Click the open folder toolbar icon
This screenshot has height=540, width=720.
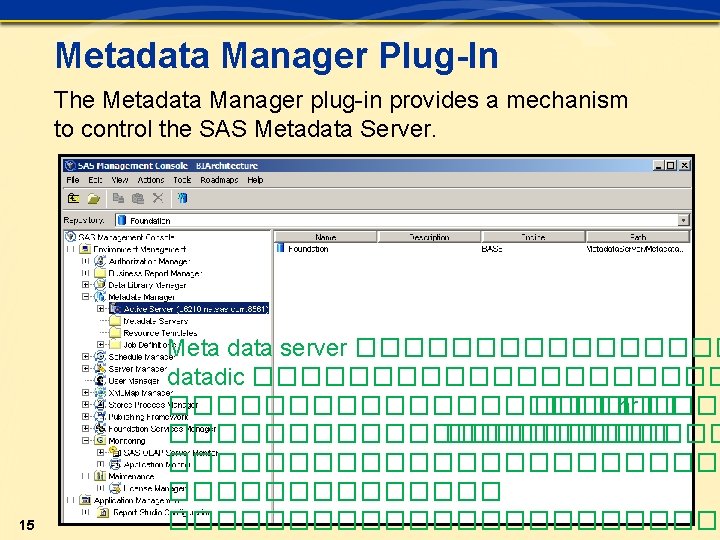tap(94, 198)
